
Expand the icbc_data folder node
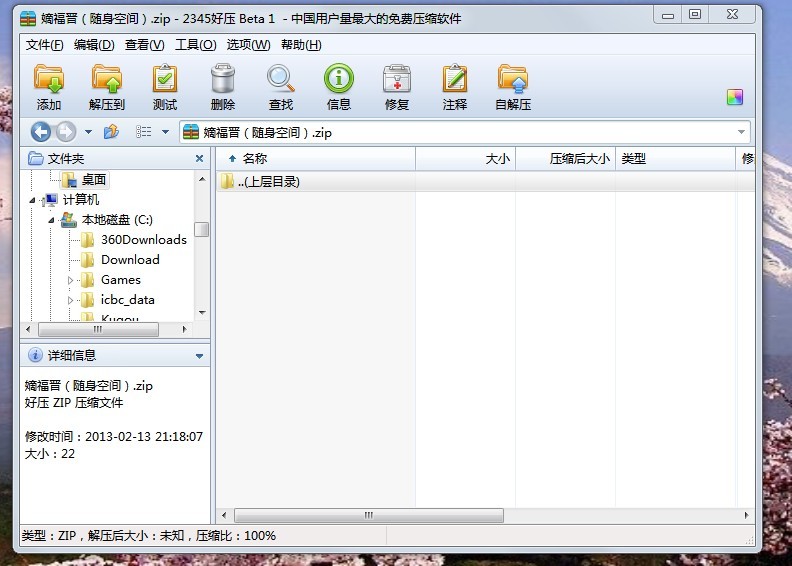pyautogui.click(x=70, y=300)
